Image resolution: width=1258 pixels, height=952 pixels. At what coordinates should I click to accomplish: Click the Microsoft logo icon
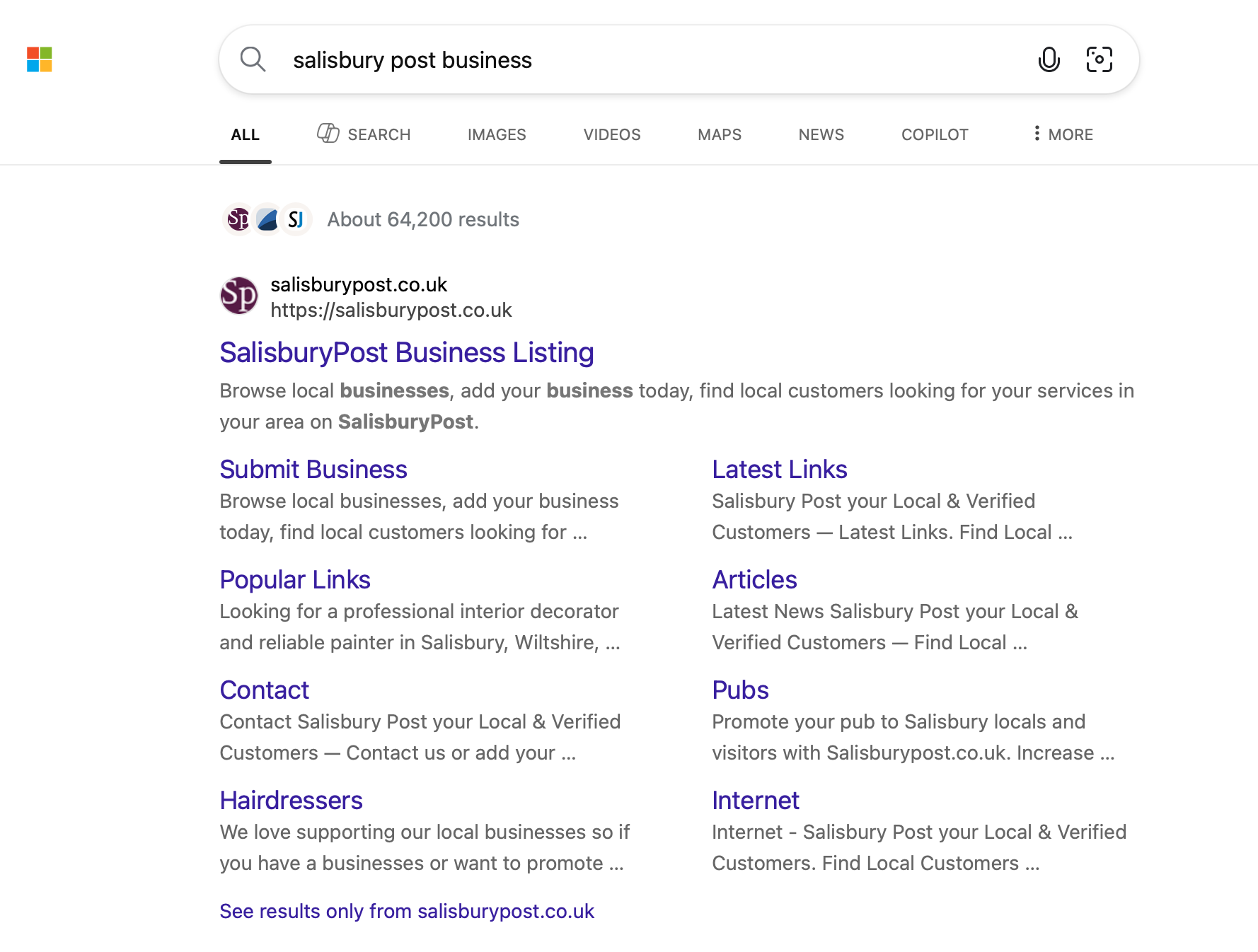[40, 59]
